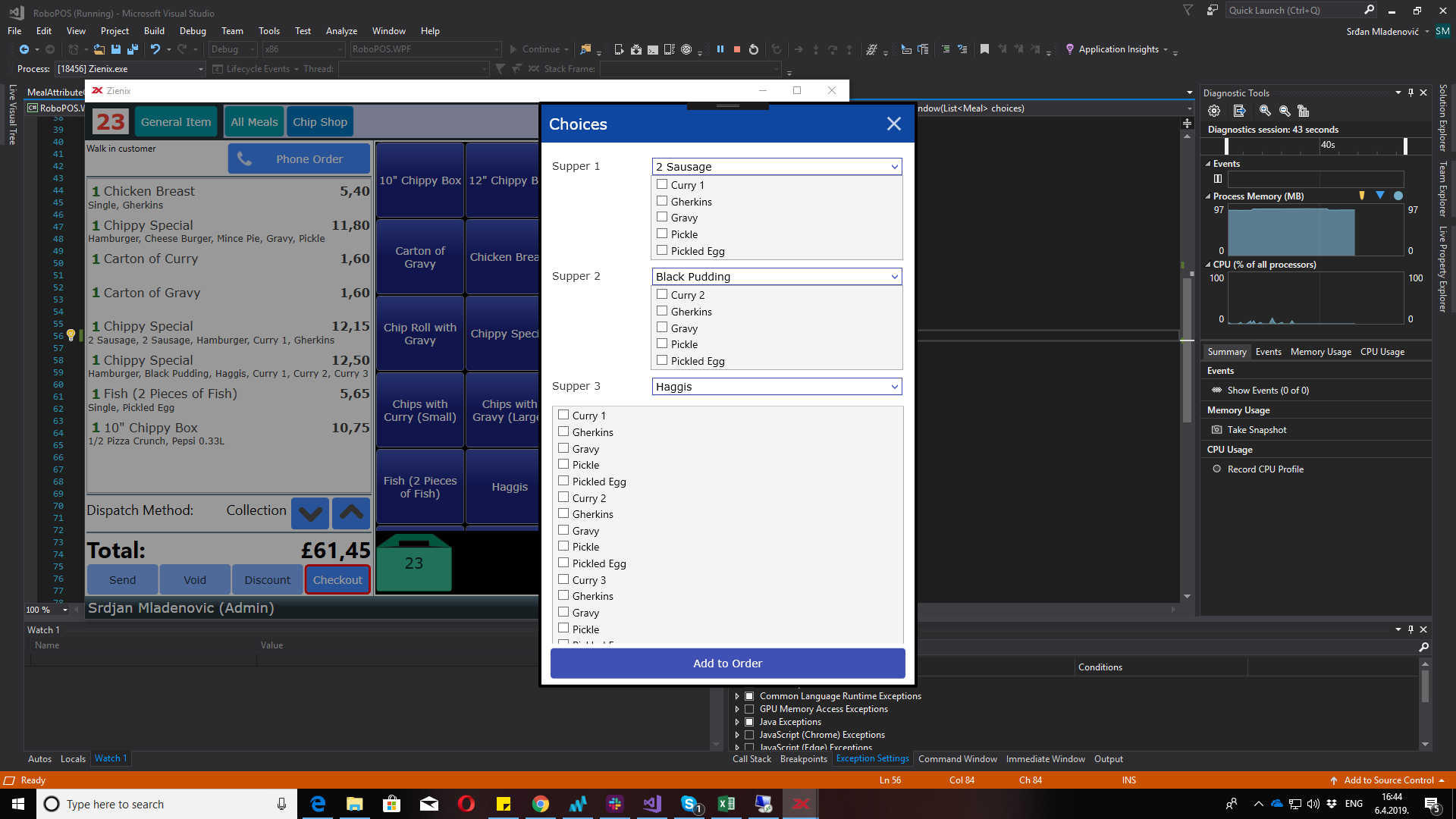Open Microsoft Edge from the taskbar
1456x819 pixels.
pos(318,804)
